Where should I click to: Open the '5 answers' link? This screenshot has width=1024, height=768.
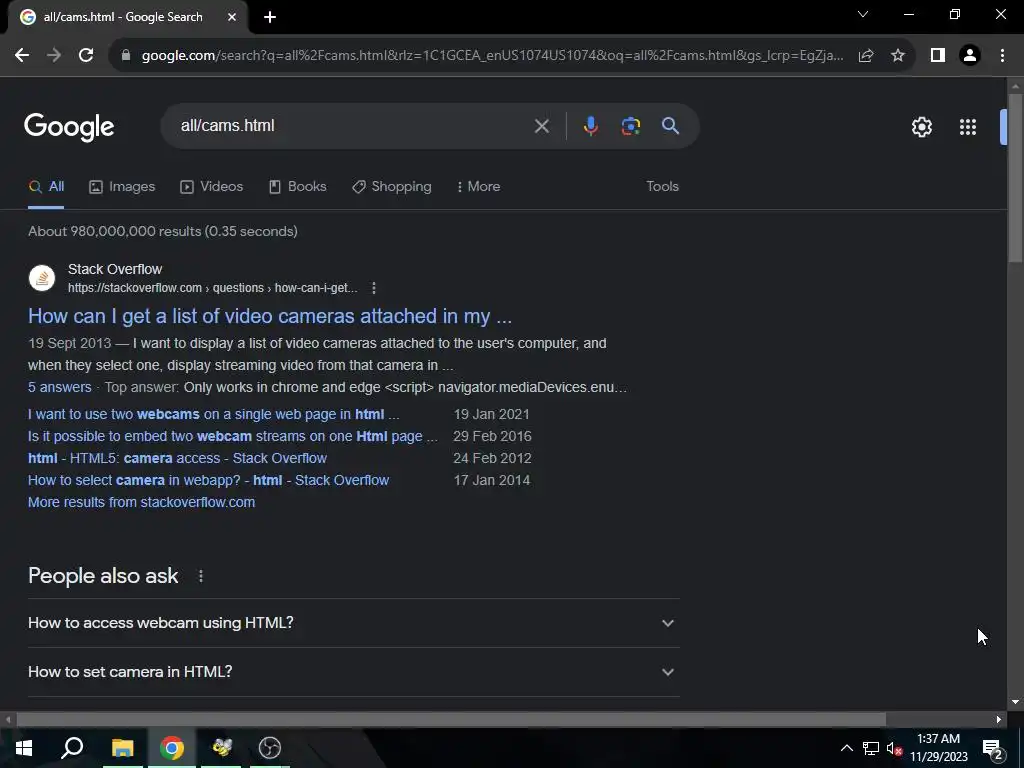59,387
